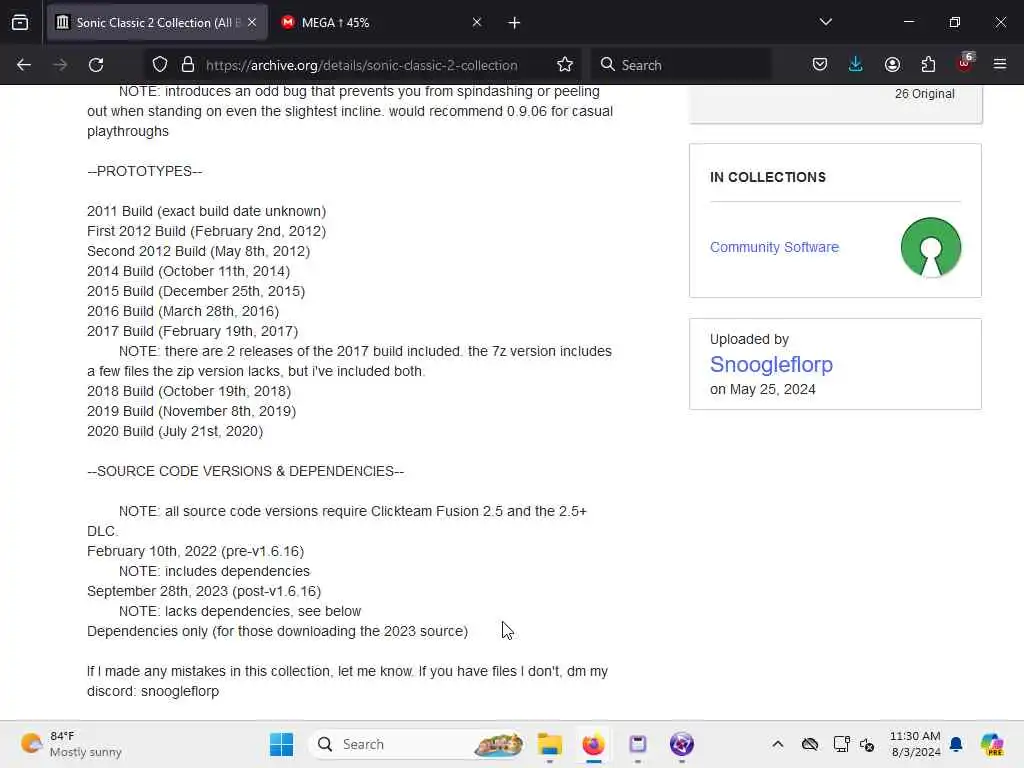Switch to Sonic Classic 2 Collection tab

(157, 23)
